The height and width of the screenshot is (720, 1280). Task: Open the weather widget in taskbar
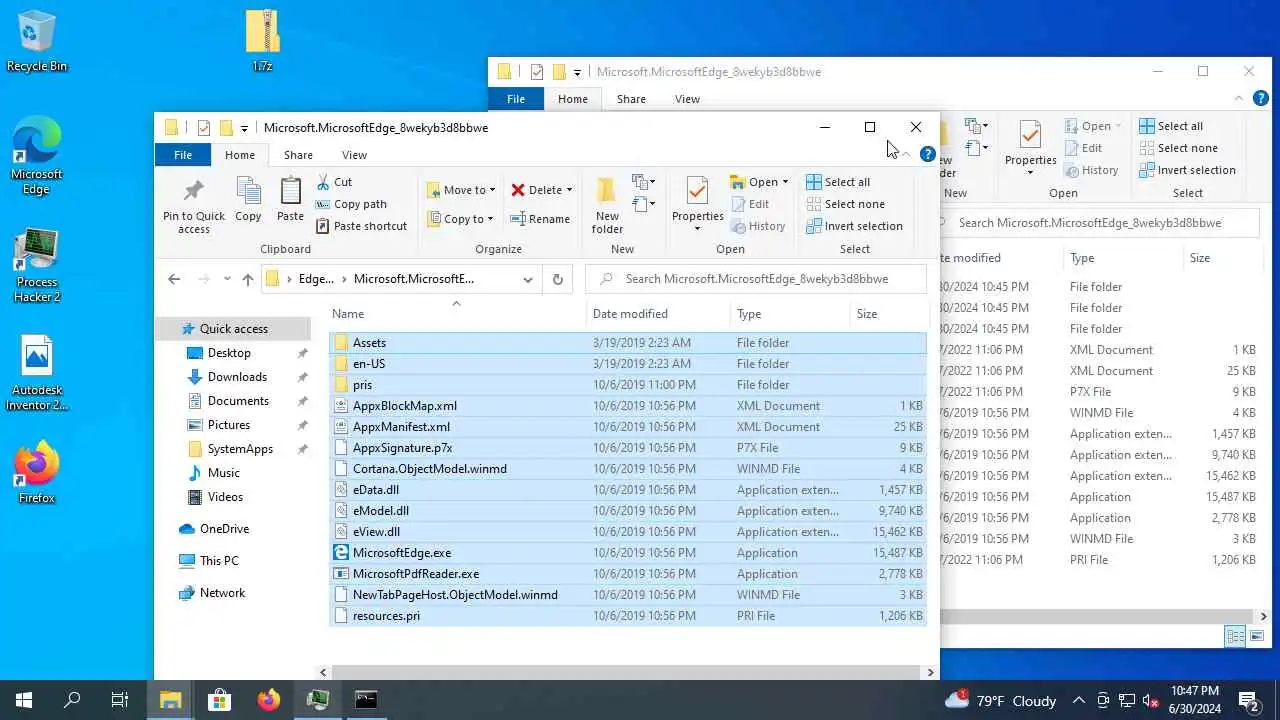pyautogui.click(x=1000, y=700)
